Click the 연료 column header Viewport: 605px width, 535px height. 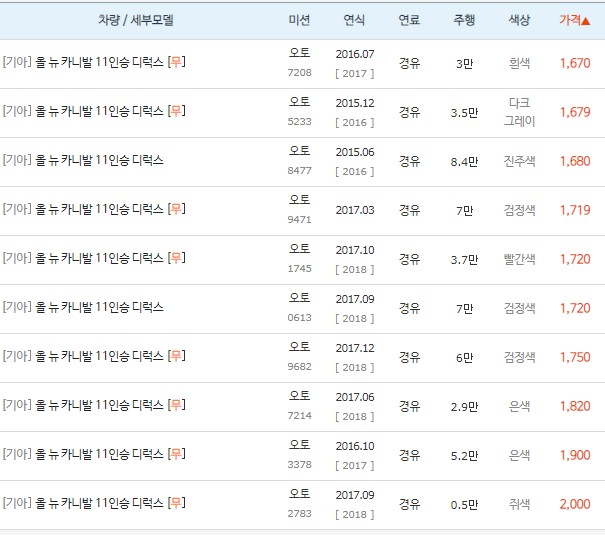coord(409,20)
